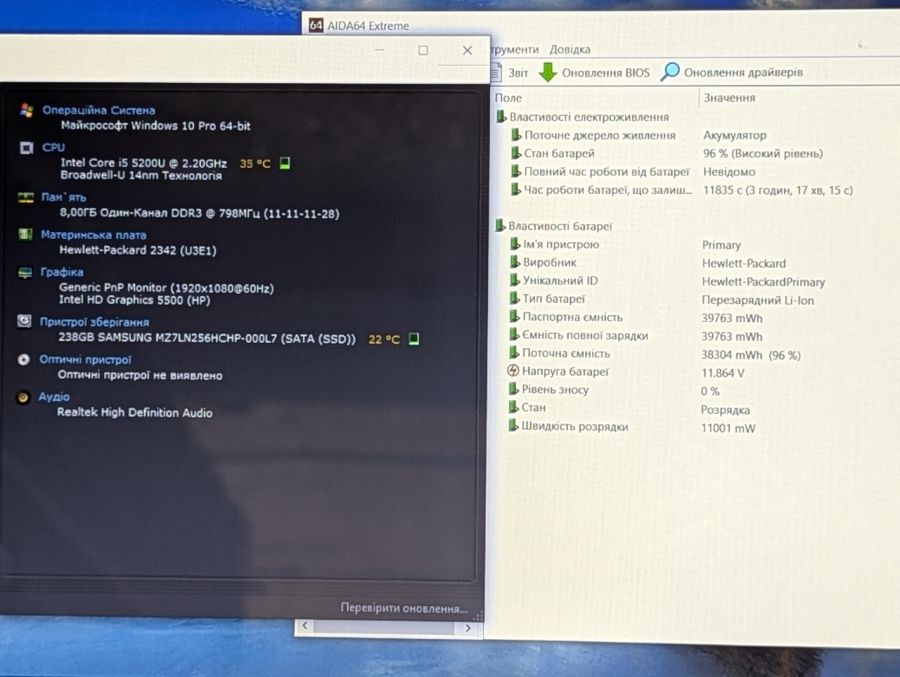Image resolution: width=900 pixels, height=677 pixels.
Task: Click the text Майкрософт Windows 10 Pro 64-bit
Action: pyautogui.click(x=156, y=126)
